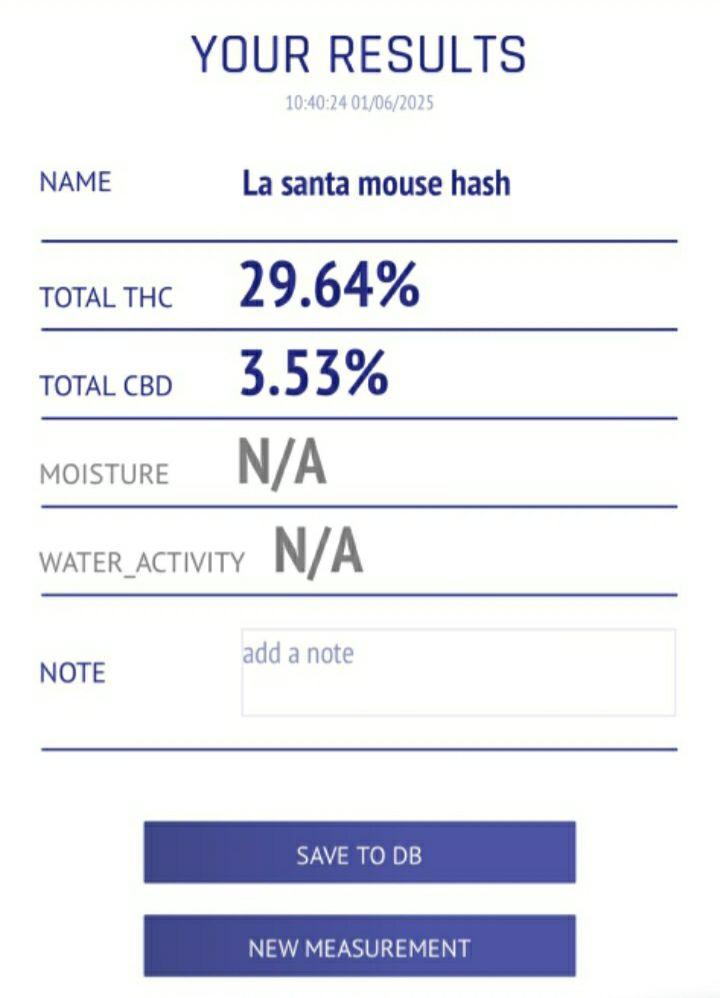Click the divider line beneath the NOTE row

(359, 748)
